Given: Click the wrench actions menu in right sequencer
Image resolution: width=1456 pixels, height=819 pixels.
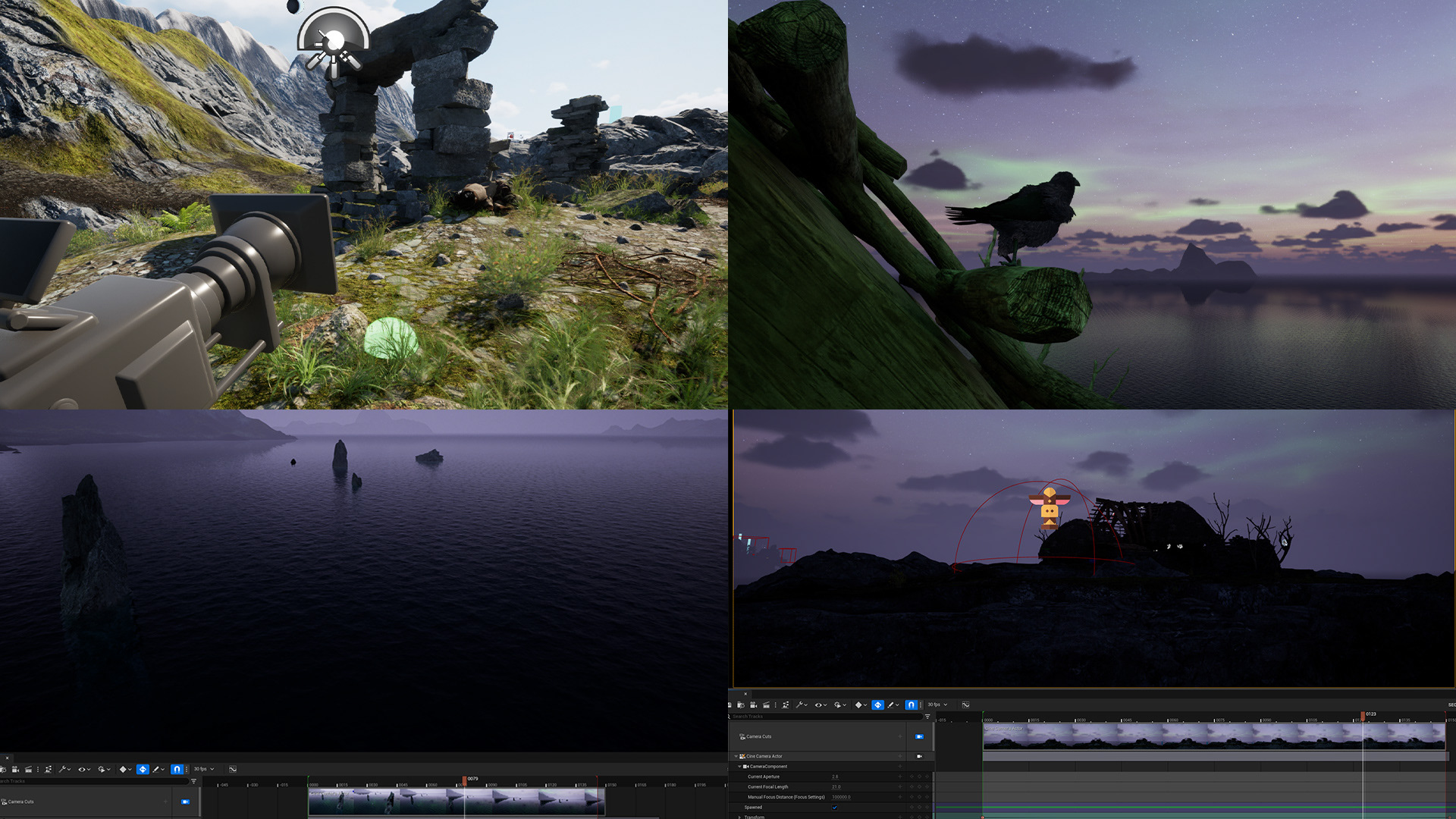Looking at the screenshot, I should 799,704.
